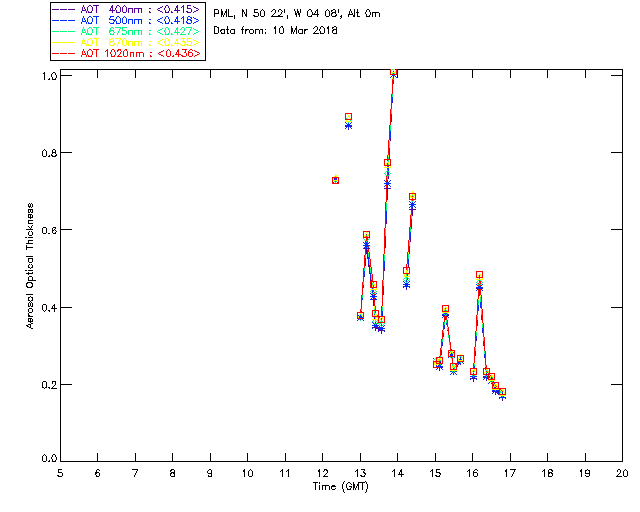This screenshot has height=512, width=640.
Task: Click the 0.8 y-axis tick label
Action: pyautogui.click(x=49, y=154)
